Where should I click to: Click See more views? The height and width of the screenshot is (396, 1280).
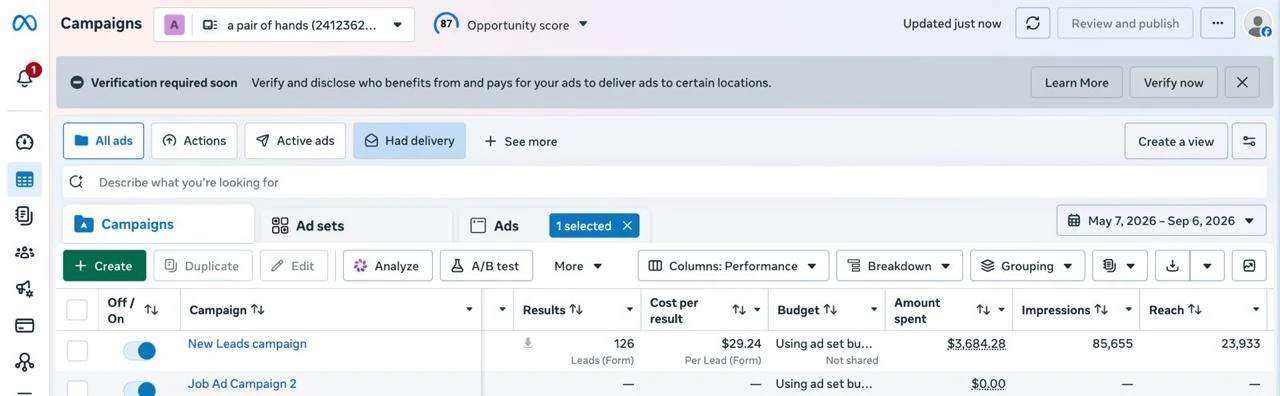click(521, 141)
